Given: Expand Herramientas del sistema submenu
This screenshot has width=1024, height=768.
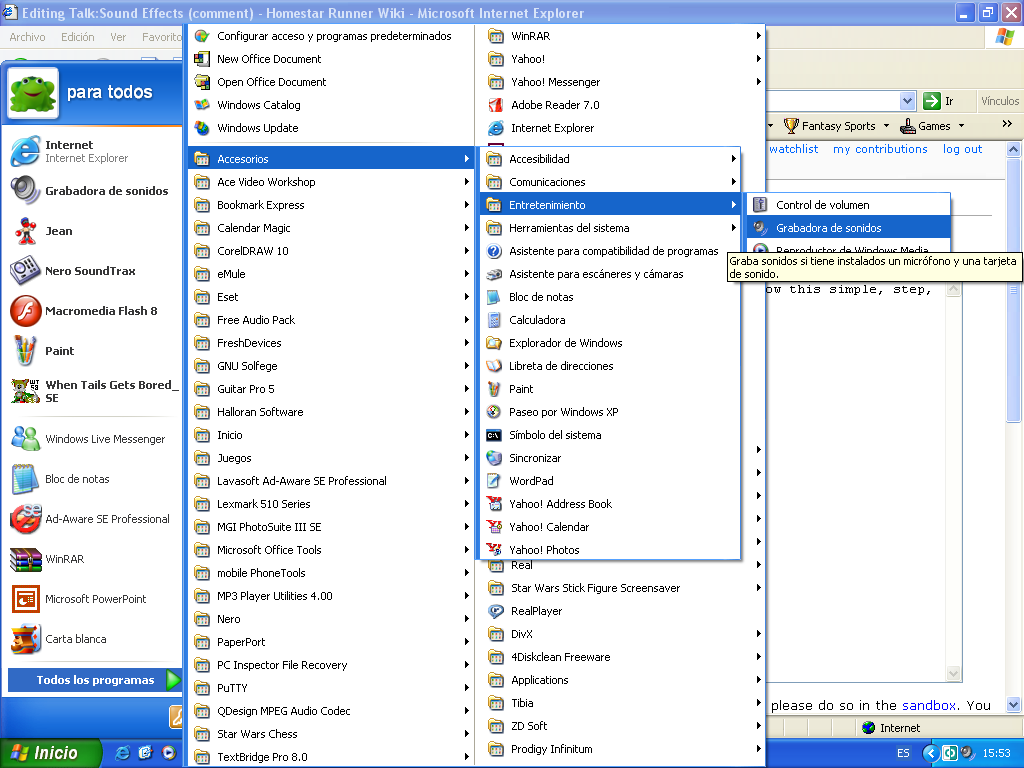Looking at the screenshot, I should pos(610,228).
